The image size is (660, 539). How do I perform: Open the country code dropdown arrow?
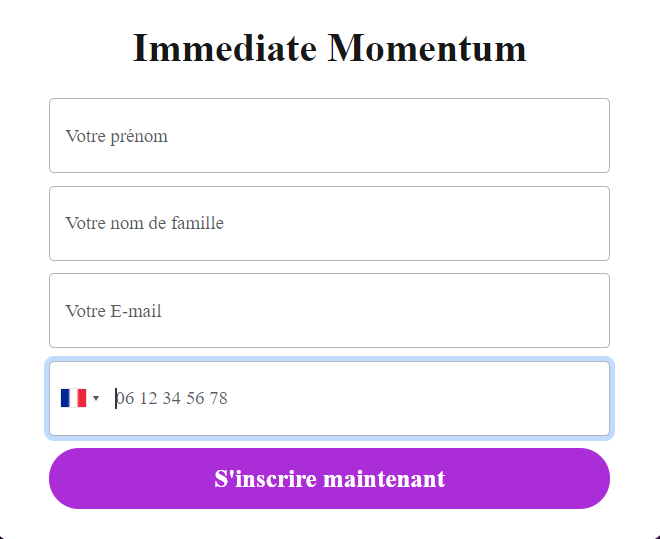(x=96, y=398)
